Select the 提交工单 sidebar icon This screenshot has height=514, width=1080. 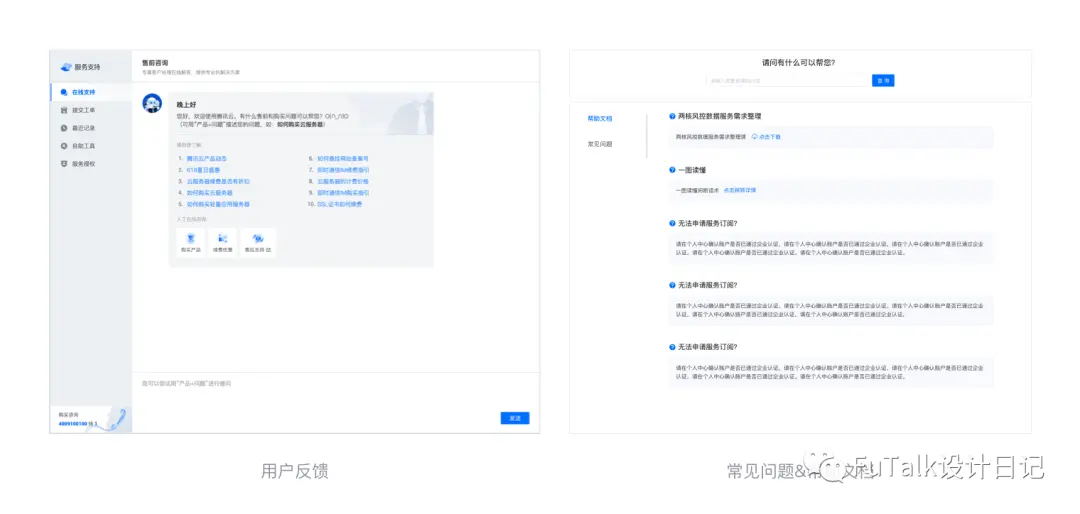point(64,110)
